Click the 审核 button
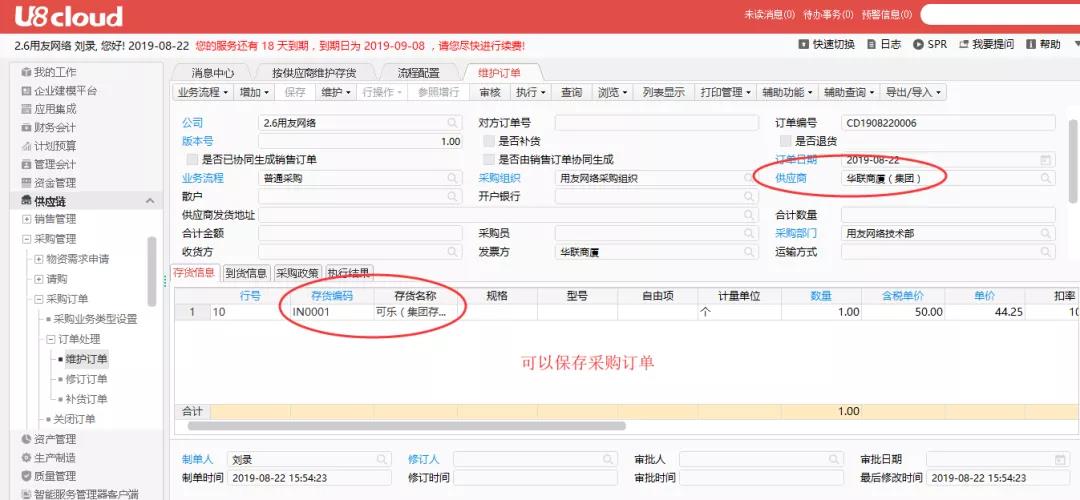The width and height of the screenshot is (1080, 500). (x=490, y=92)
